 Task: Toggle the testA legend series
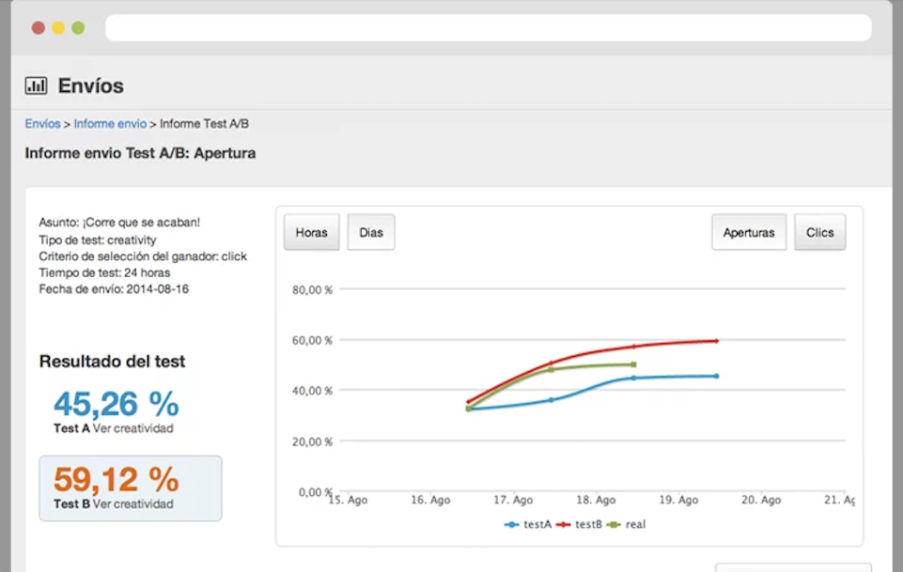[x=528, y=525]
